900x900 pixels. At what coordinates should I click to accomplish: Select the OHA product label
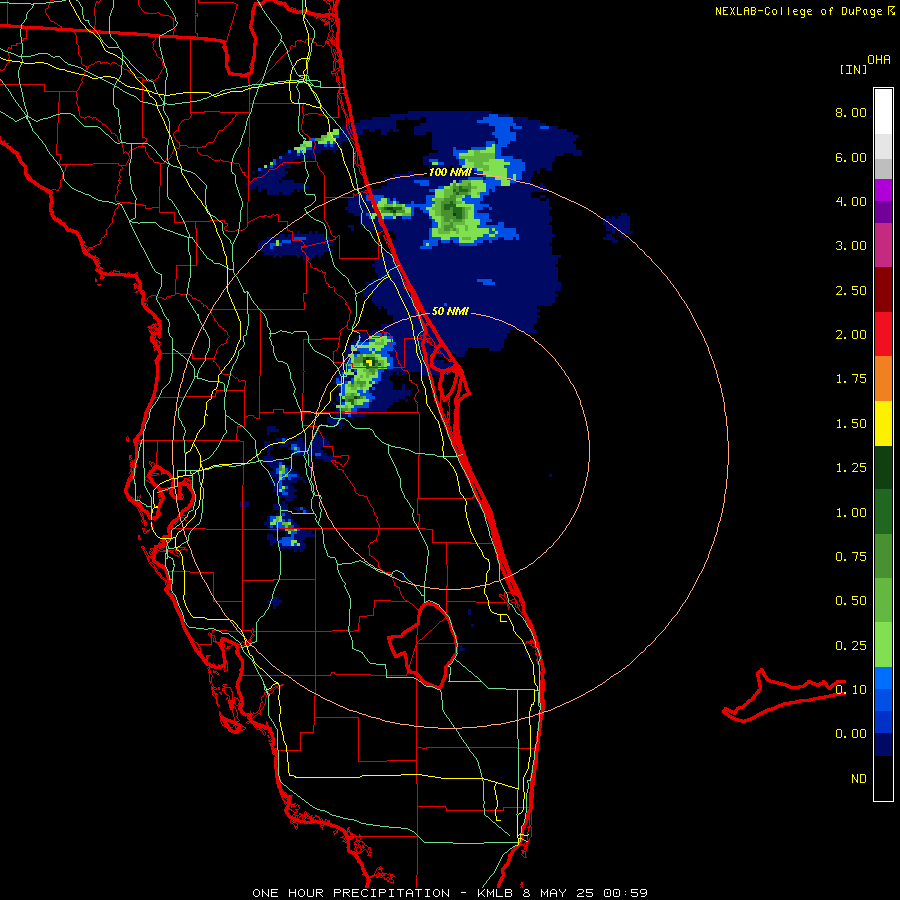click(x=879, y=60)
